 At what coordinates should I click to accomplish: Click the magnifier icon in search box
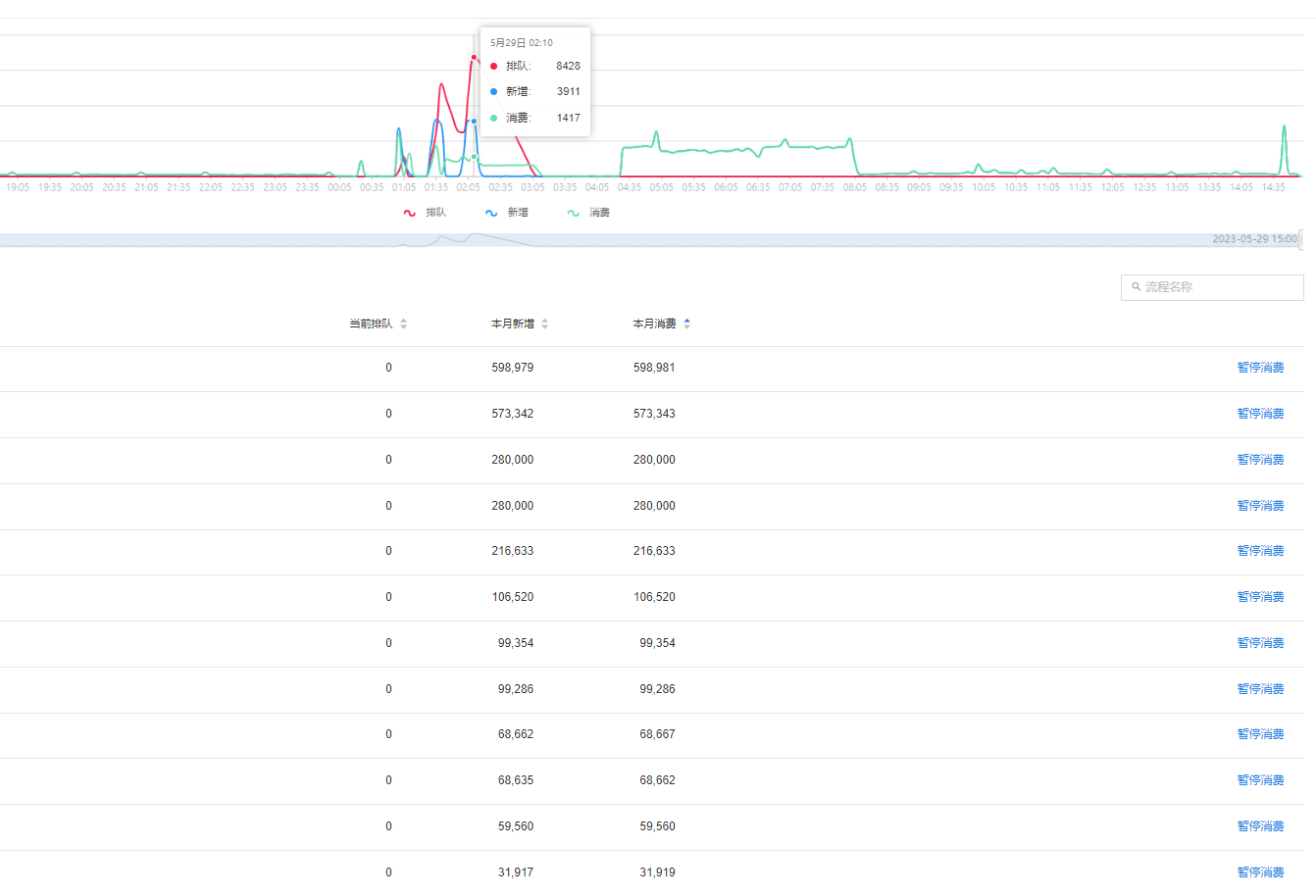point(1136,287)
